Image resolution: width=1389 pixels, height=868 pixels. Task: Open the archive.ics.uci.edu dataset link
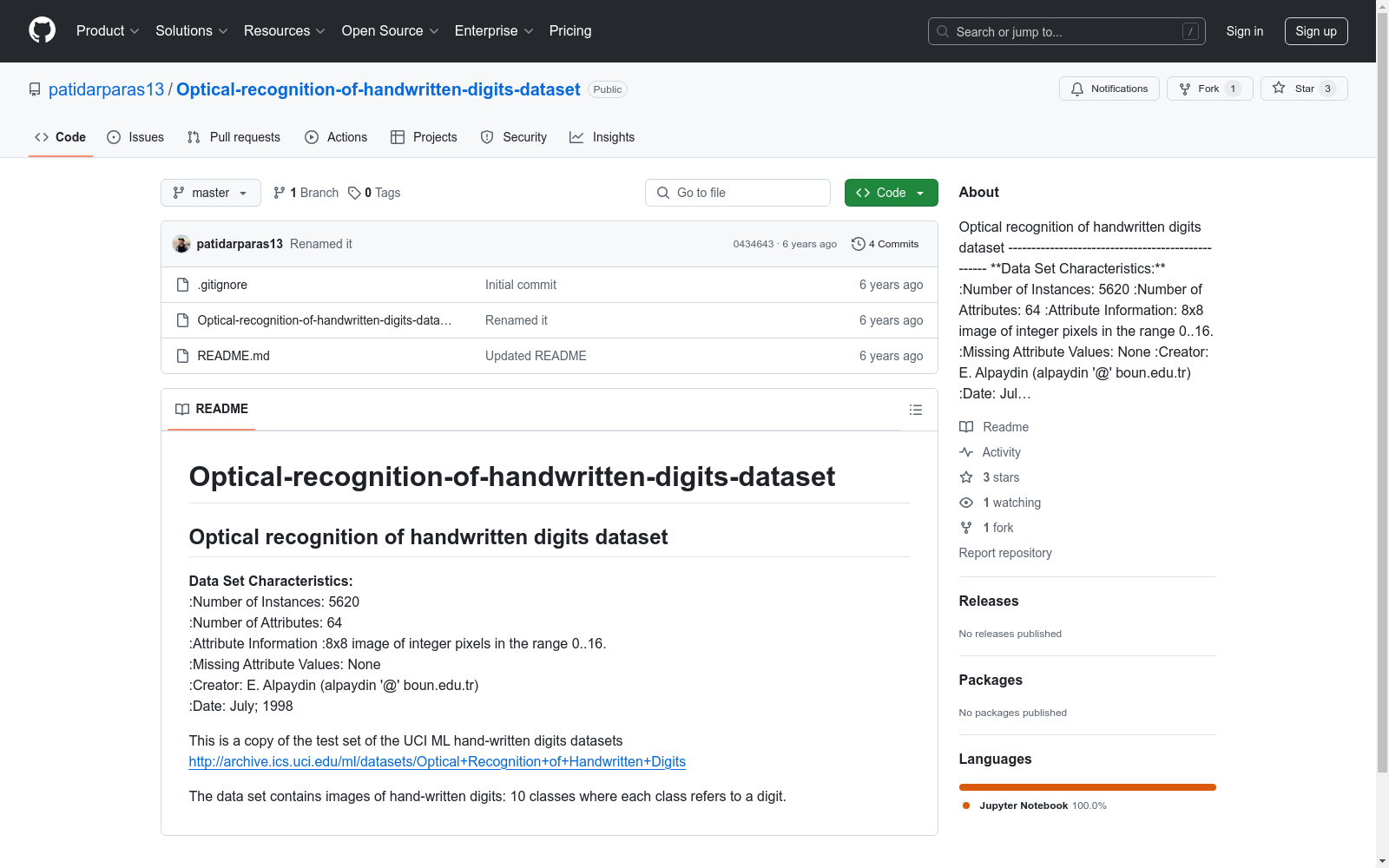(438, 761)
